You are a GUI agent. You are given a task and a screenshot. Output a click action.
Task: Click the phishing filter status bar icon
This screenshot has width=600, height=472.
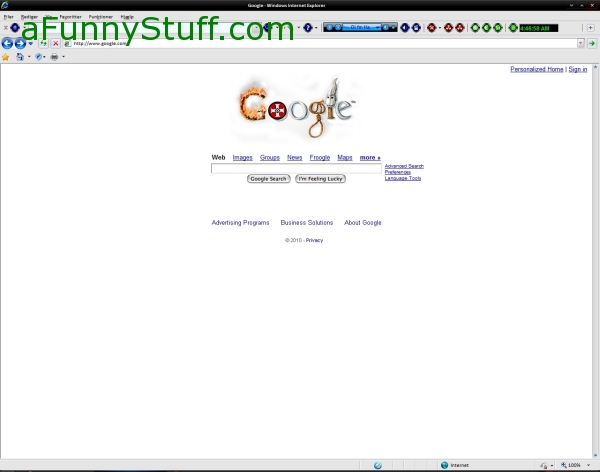378,465
